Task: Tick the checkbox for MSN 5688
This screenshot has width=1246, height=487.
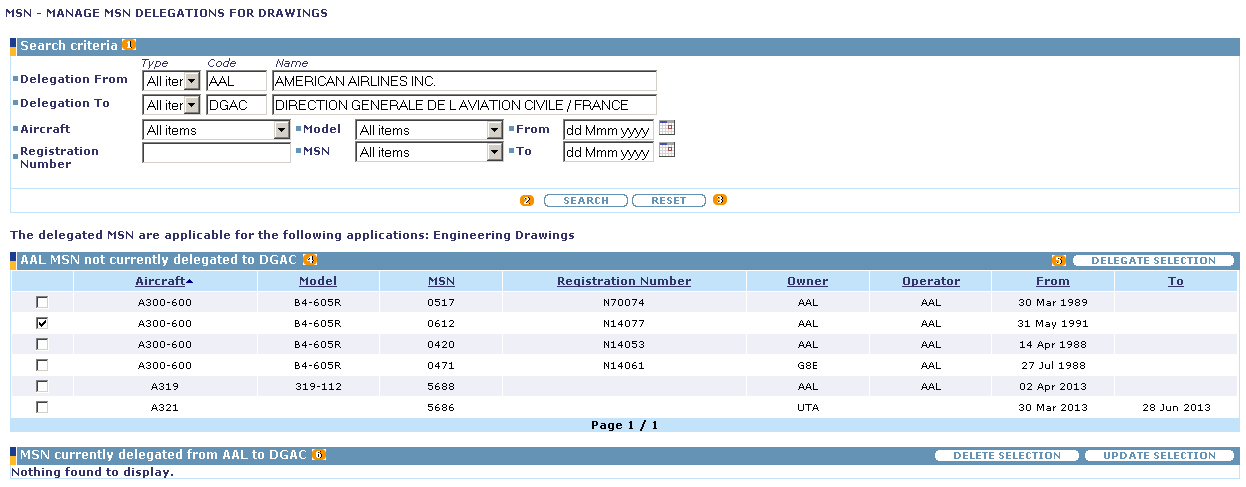Action: [42, 386]
